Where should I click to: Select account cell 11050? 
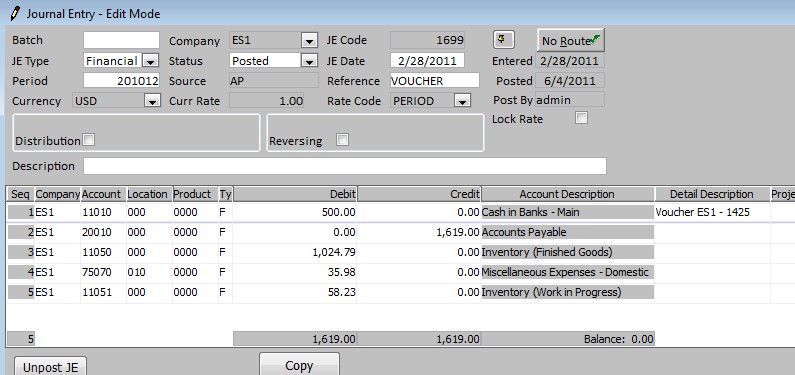pyautogui.click(x=103, y=252)
